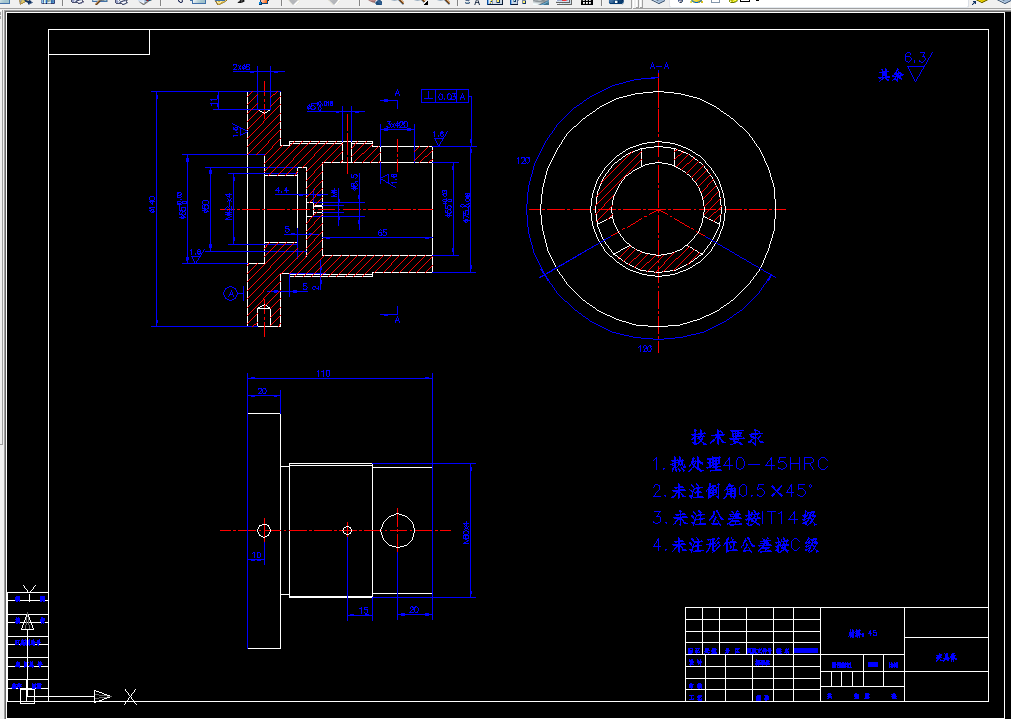Viewport: 1011px width, 719px height.
Task: Click the '65' bore depth dimension
Action: (382, 233)
